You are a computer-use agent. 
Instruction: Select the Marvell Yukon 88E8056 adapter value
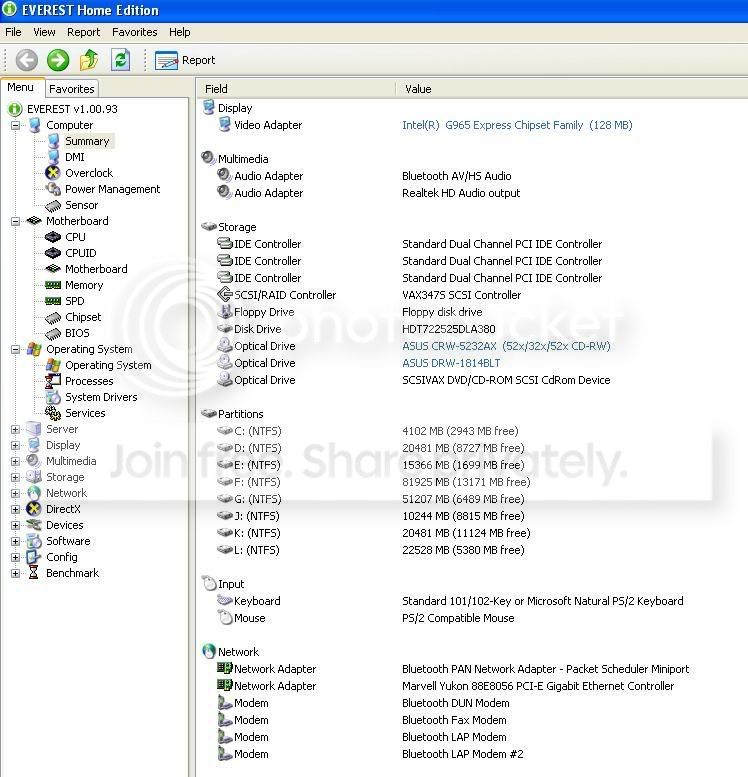(538, 686)
